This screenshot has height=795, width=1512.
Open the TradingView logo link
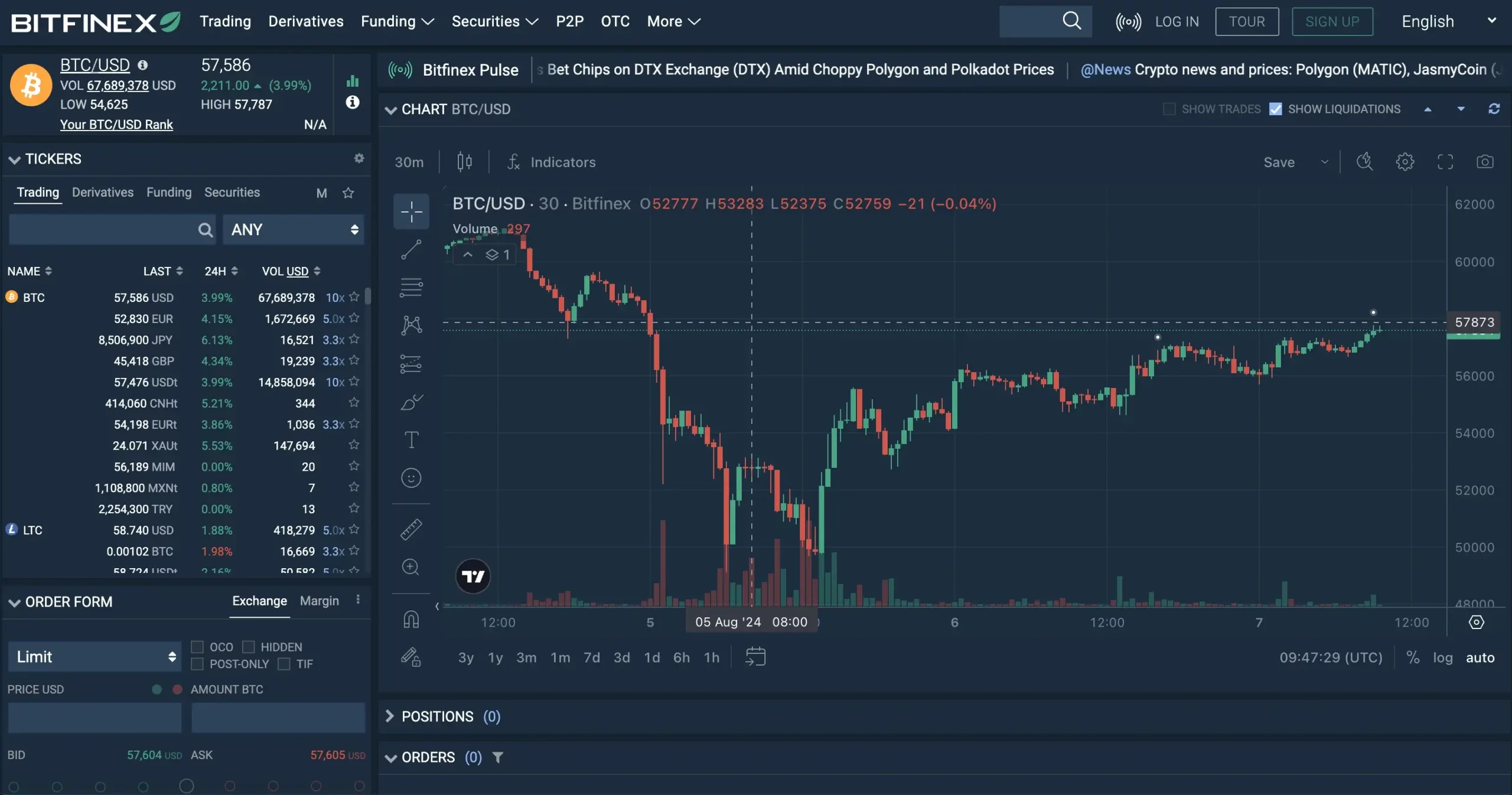coord(473,576)
